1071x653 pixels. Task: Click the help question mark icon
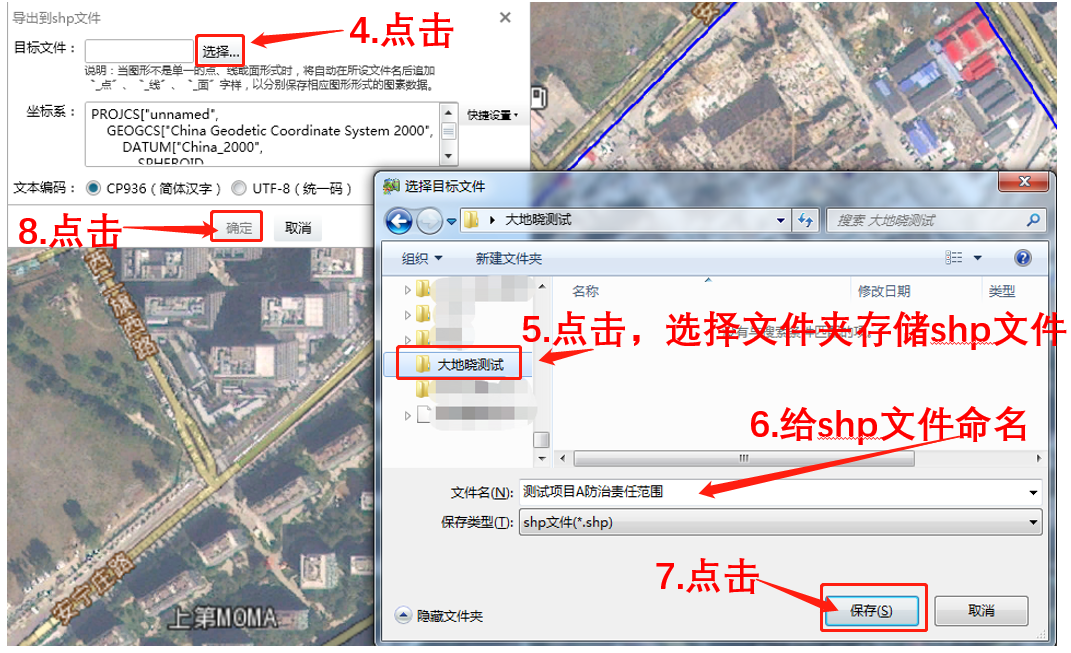tap(1023, 258)
